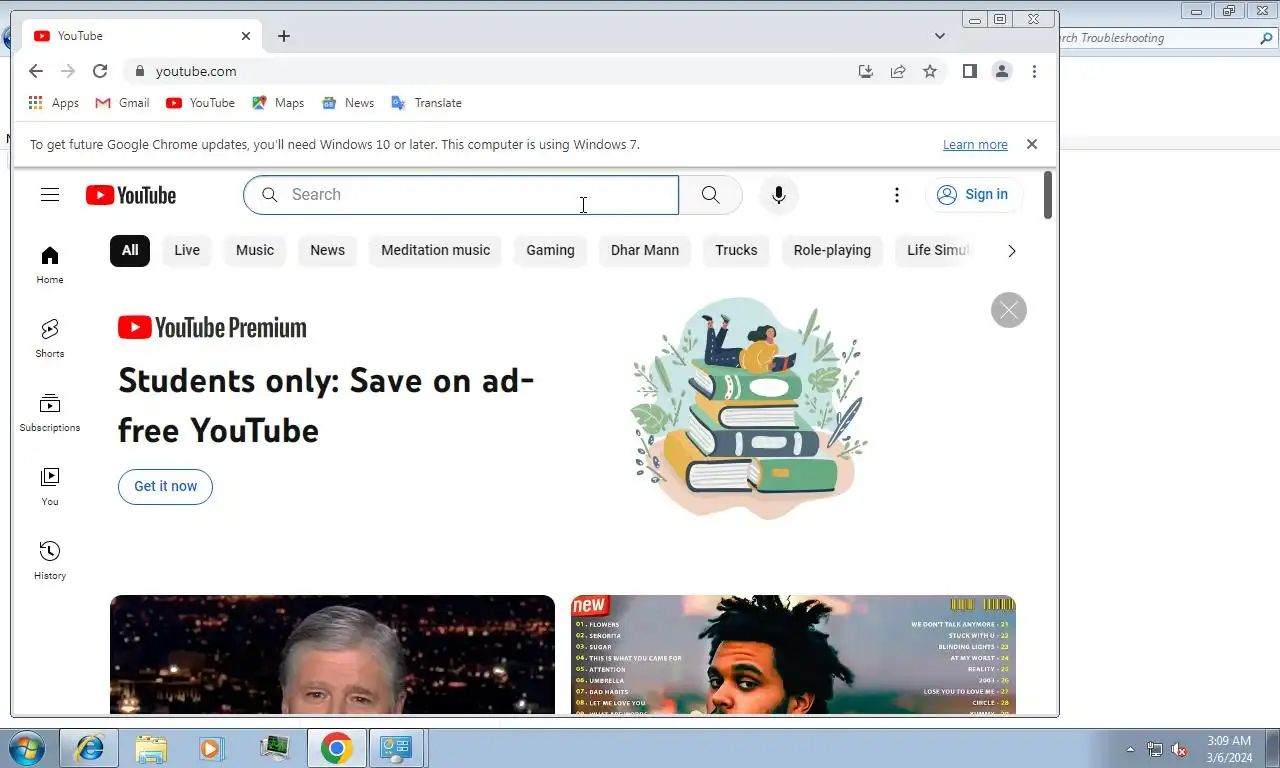Viewport: 1280px width, 768px height.
Task: Click Get it now for Premium
Action: (165, 486)
